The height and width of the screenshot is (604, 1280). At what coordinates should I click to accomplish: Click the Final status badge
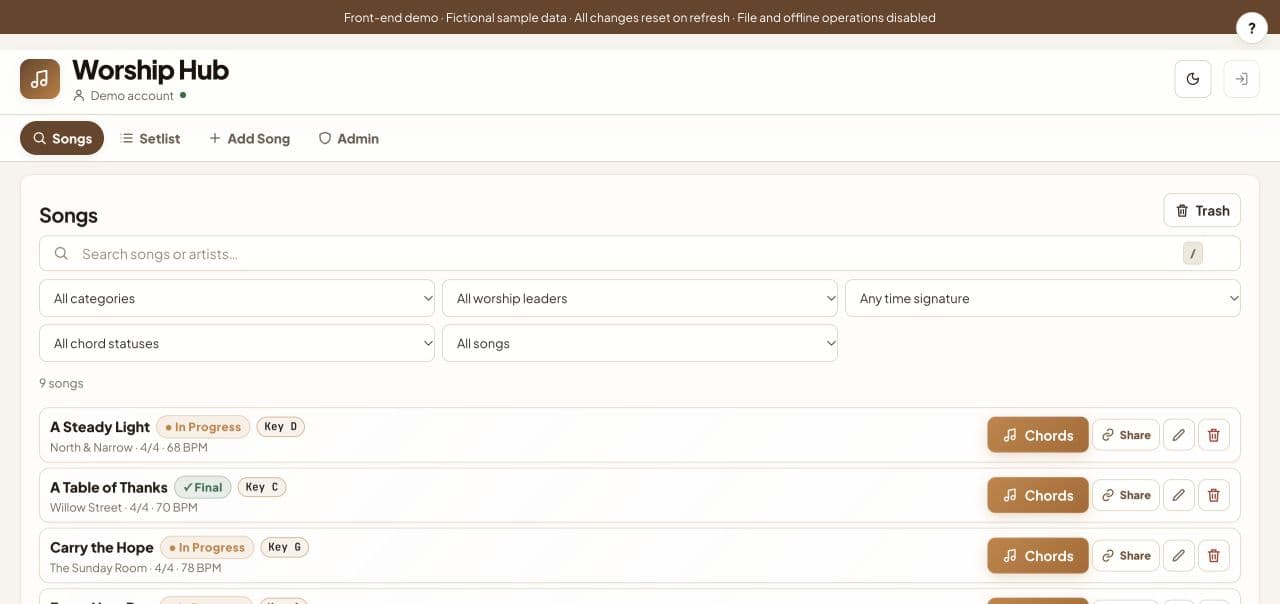tap(203, 487)
